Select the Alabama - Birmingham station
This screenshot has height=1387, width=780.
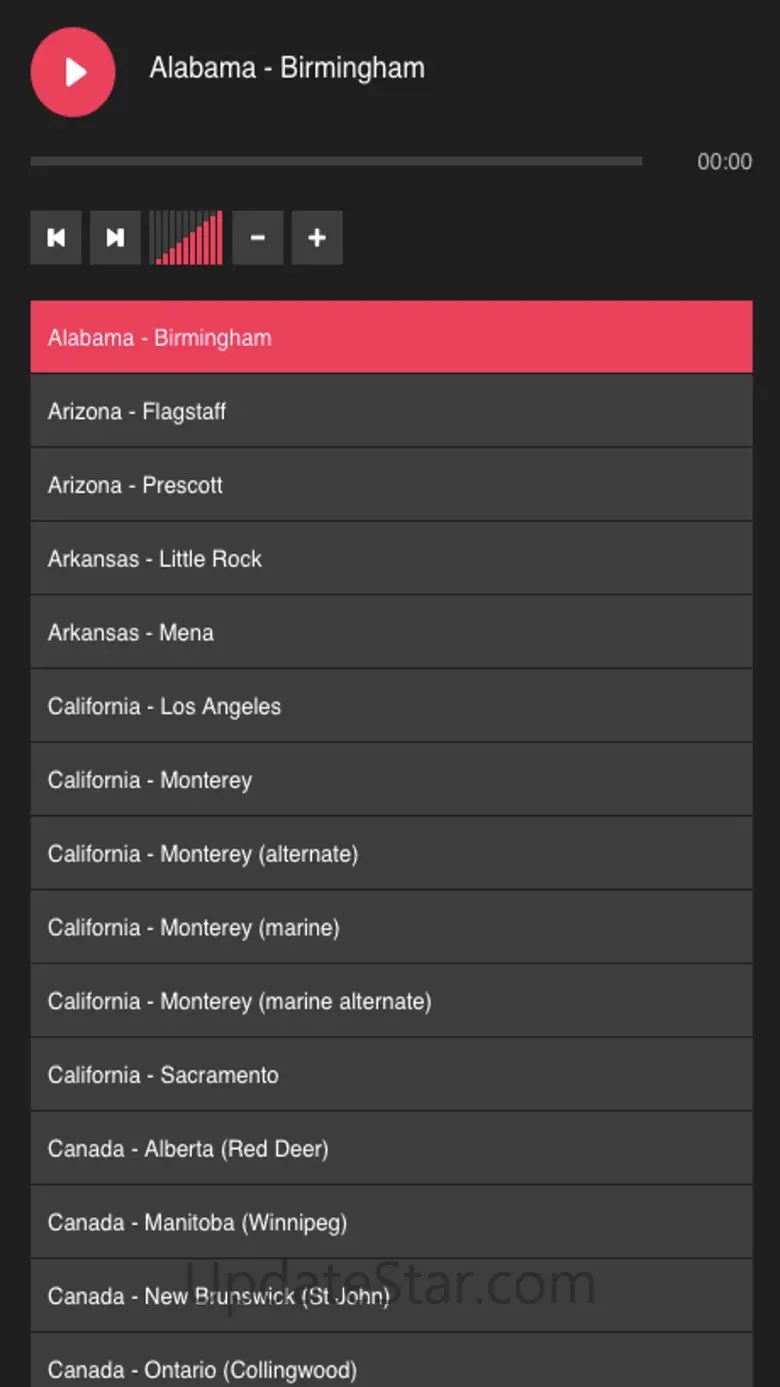point(391,337)
